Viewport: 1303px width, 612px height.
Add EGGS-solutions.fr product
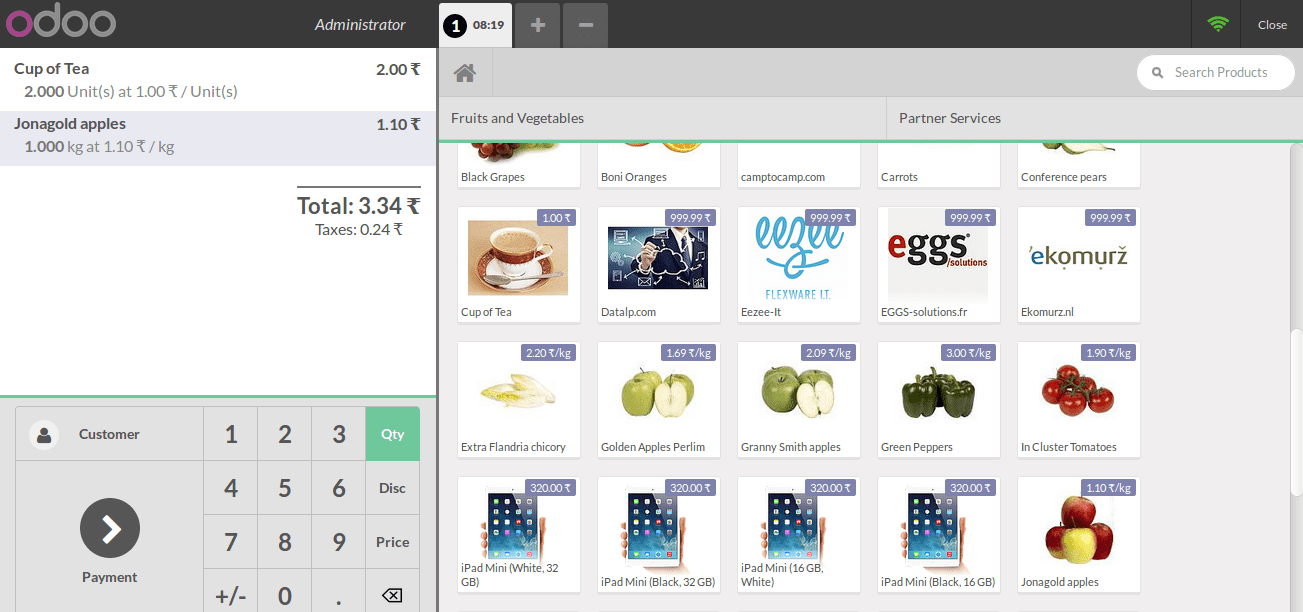point(939,265)
